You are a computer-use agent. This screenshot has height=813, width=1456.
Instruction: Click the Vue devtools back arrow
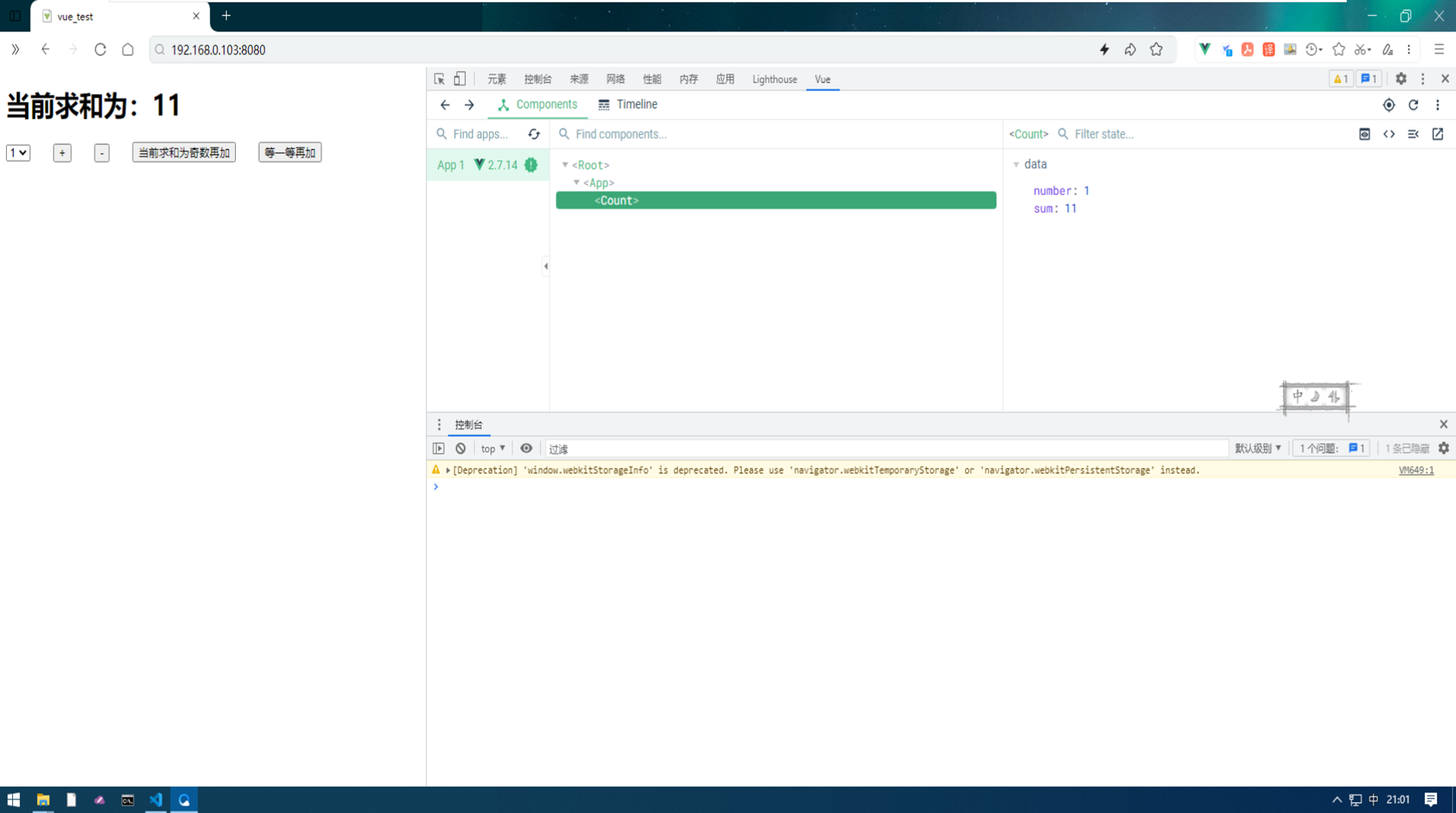click(x=445, y=105)
